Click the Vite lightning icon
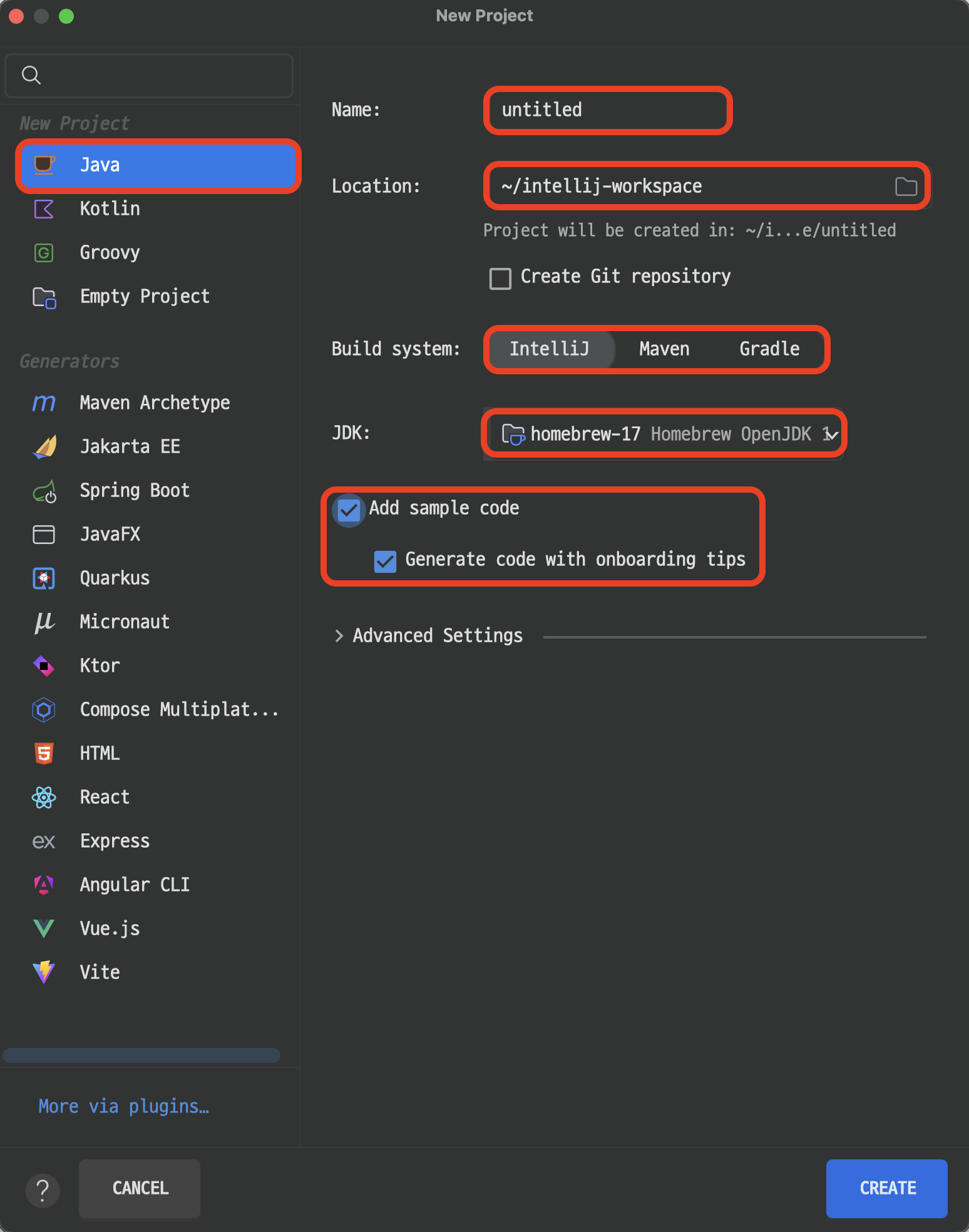The image size is (969, 1232). (44, 972)
